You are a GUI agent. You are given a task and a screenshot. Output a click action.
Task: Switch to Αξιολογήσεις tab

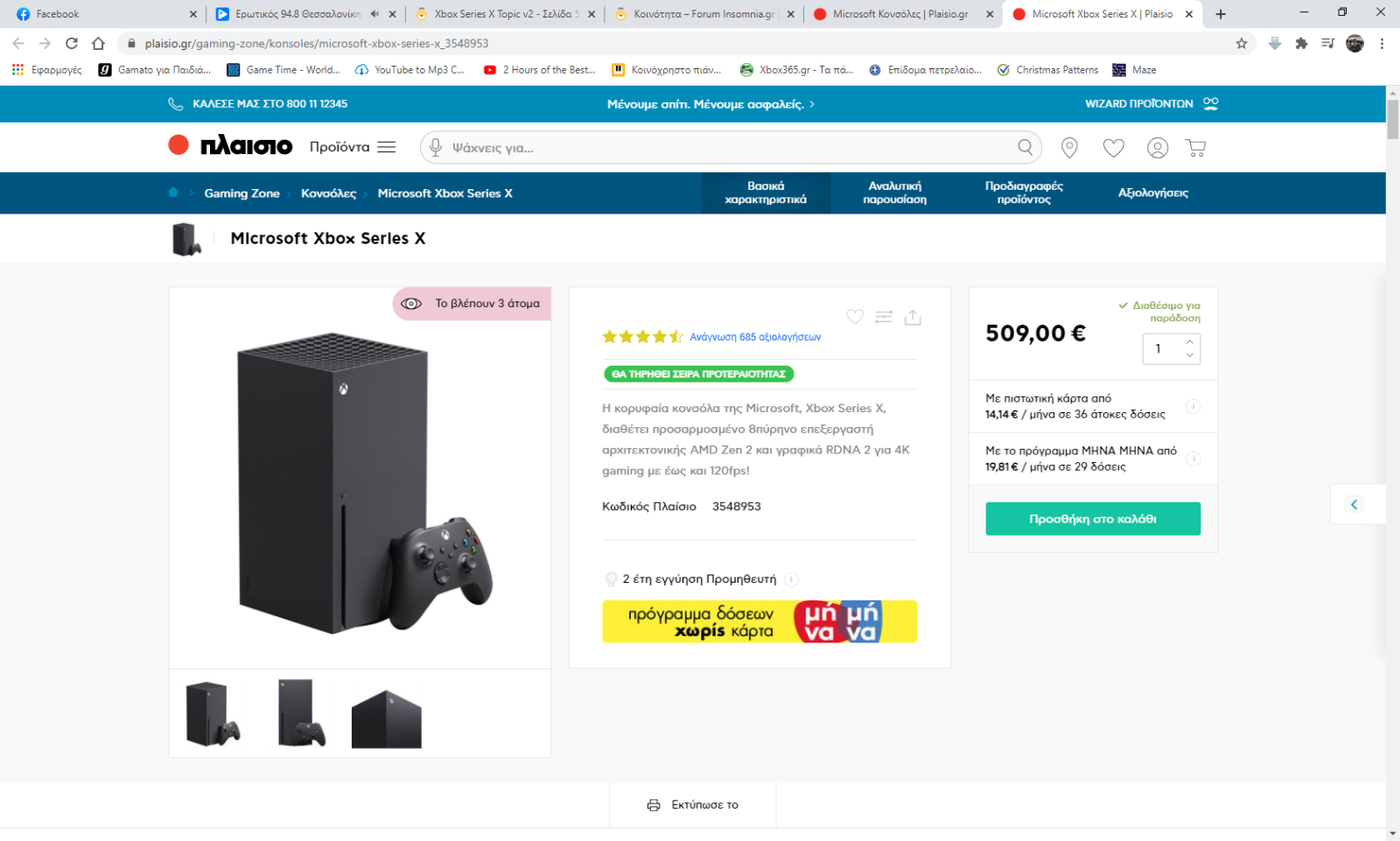1153,193
